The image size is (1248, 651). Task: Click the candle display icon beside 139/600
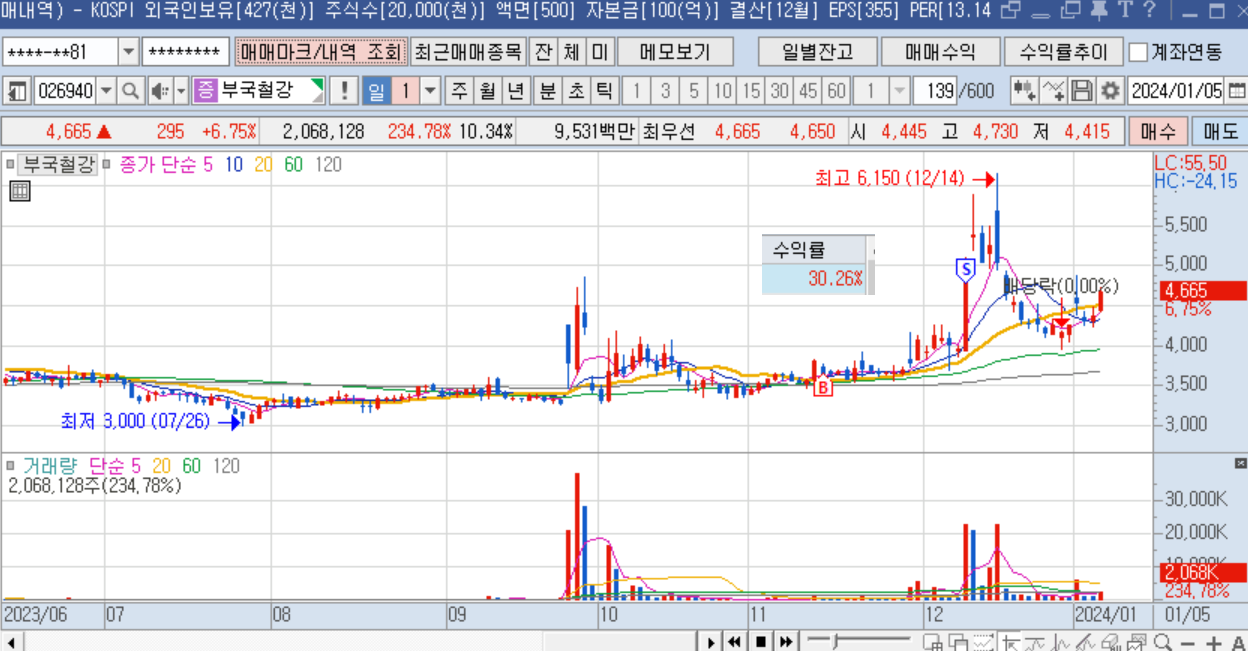(x=1023, y=92)
